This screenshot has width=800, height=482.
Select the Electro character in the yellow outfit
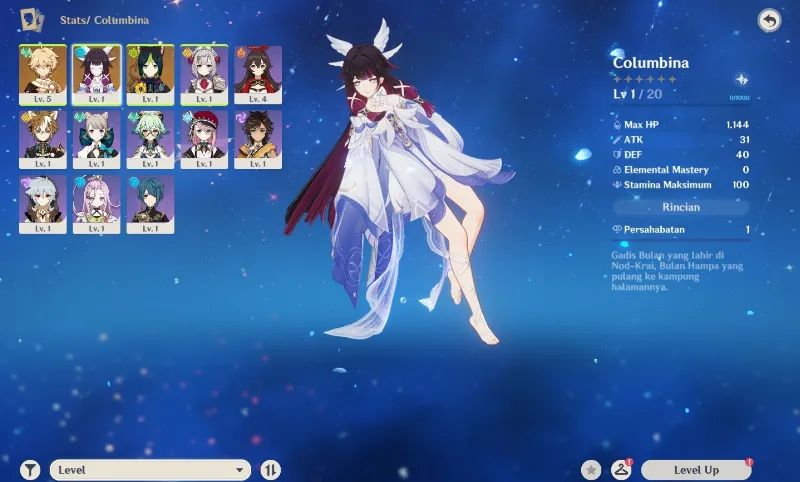pos(258,140)
